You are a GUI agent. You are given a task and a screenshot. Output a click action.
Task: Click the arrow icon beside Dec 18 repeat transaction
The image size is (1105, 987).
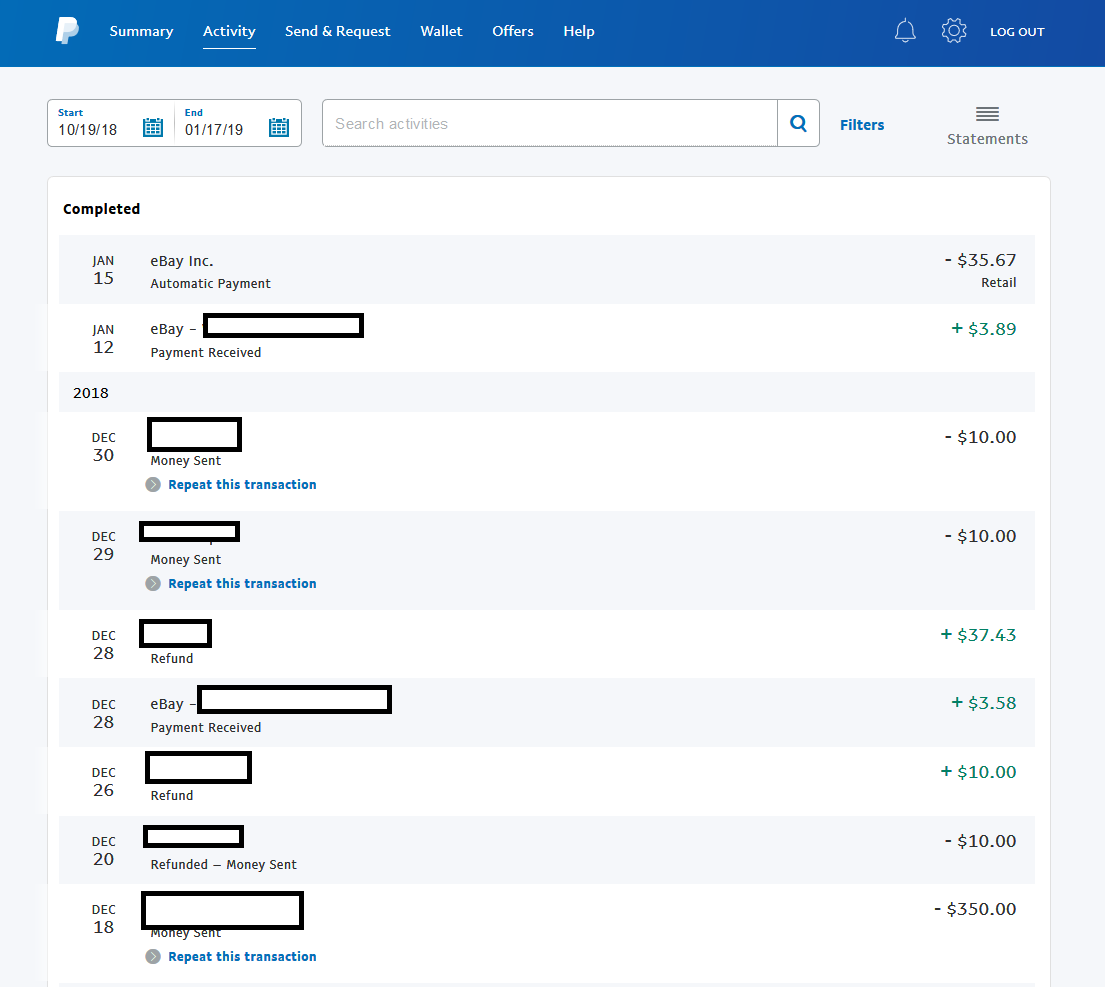point(153,957)
